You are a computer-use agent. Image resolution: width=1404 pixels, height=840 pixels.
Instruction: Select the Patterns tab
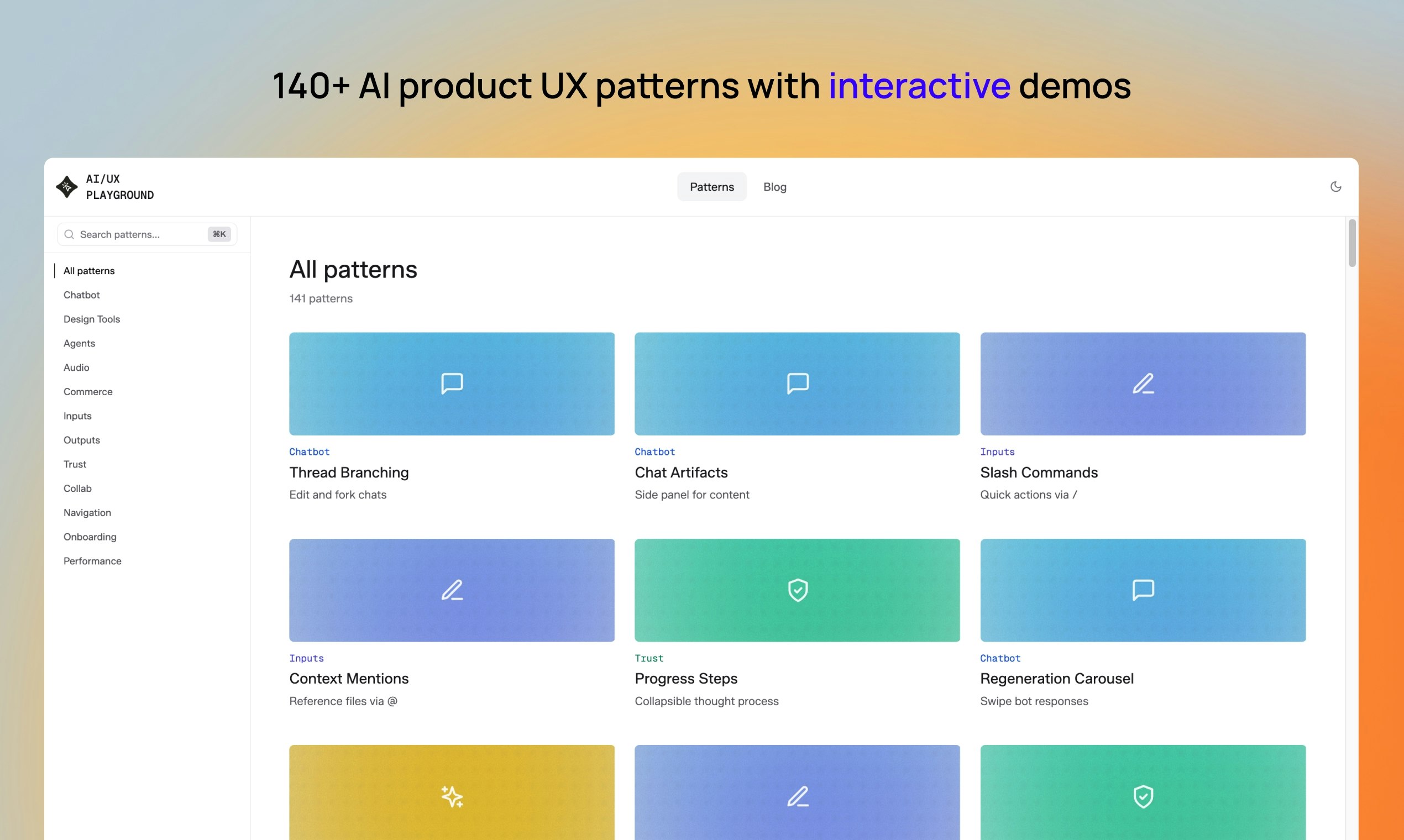click(711, 186)
